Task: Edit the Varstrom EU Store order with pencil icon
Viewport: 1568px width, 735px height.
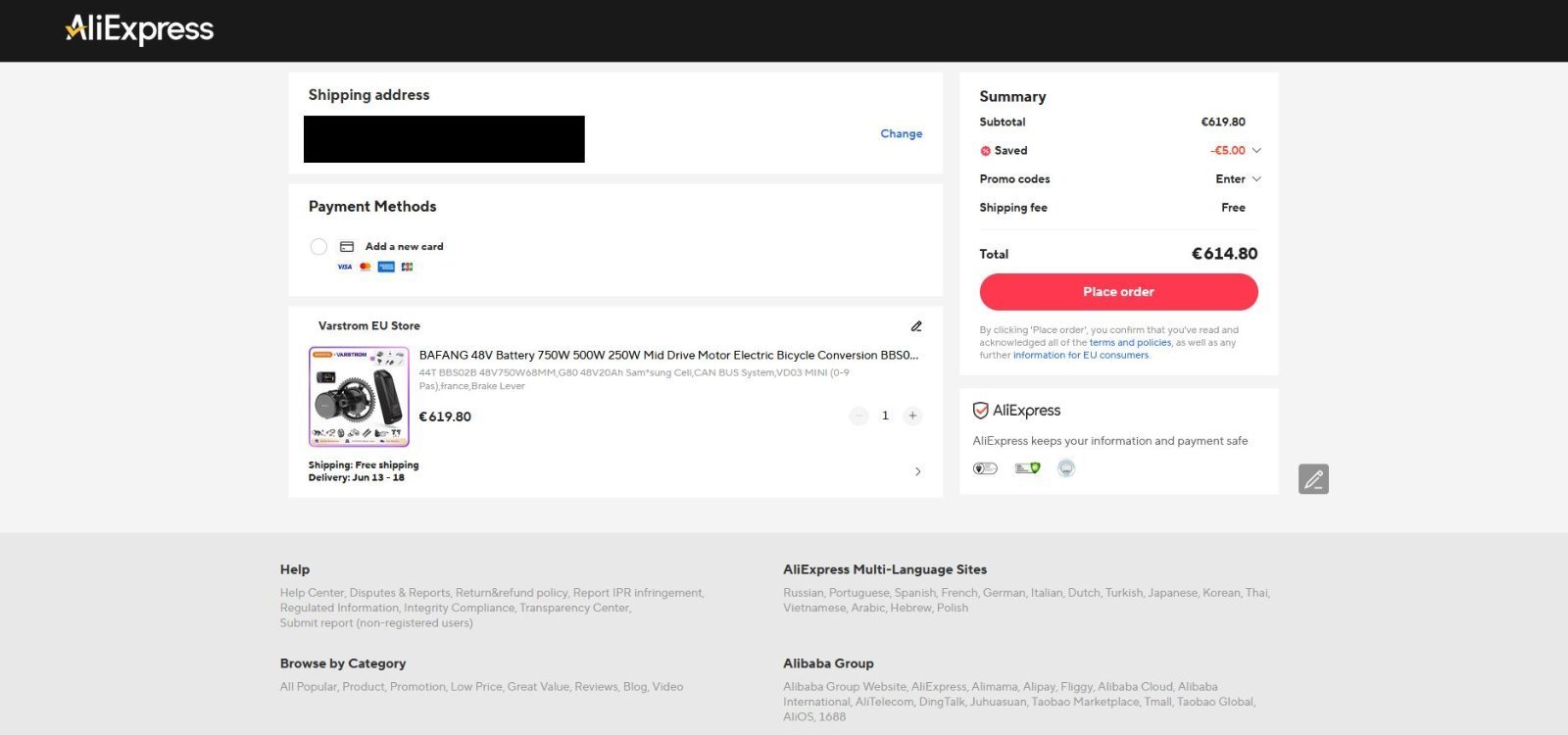Action: point(916,326)
